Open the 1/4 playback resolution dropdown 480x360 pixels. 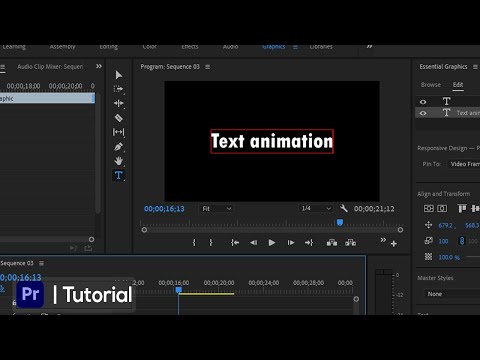(316, 209)
